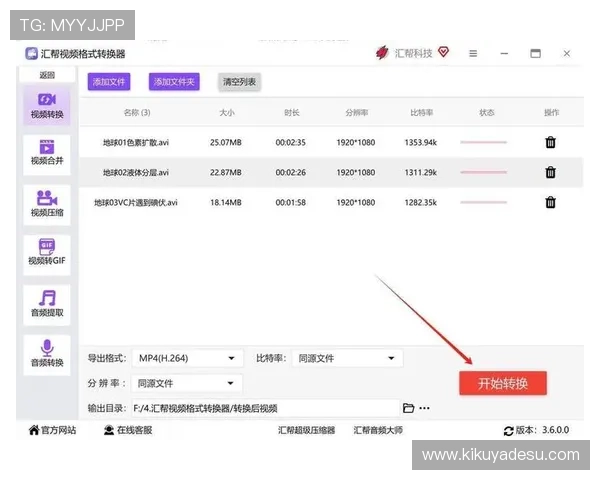Click the 版本: 3.6.0.0 version text
This screenshot has width=600, height=480.
tap(542, 430)
